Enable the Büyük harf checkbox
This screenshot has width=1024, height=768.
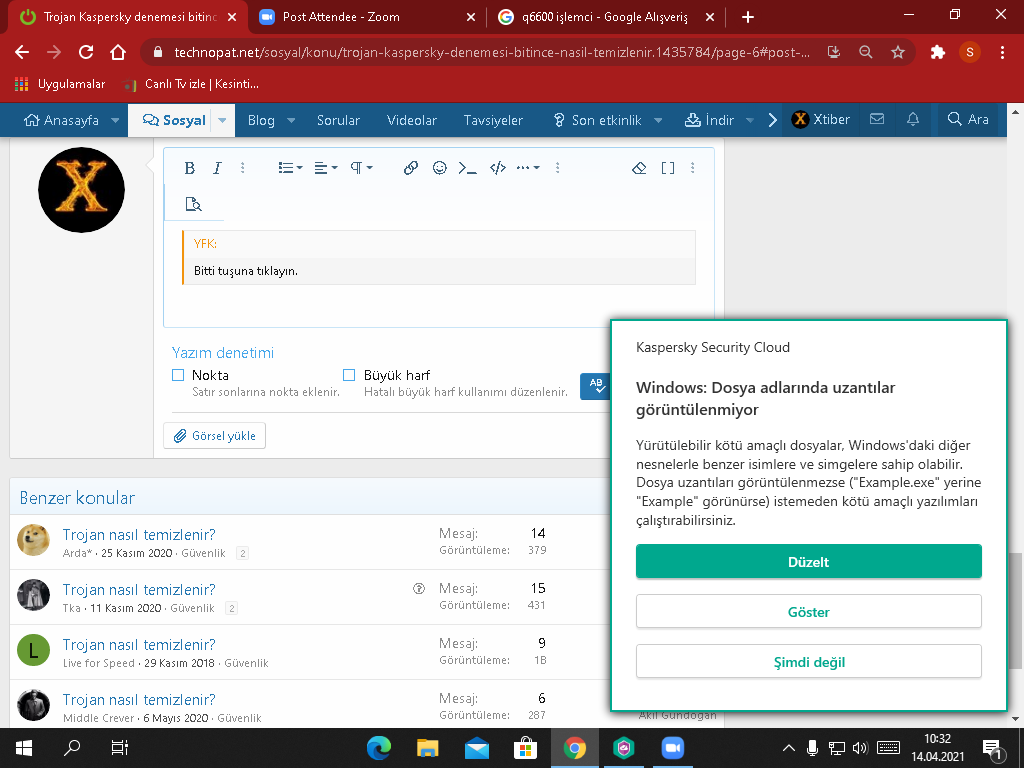349,375
